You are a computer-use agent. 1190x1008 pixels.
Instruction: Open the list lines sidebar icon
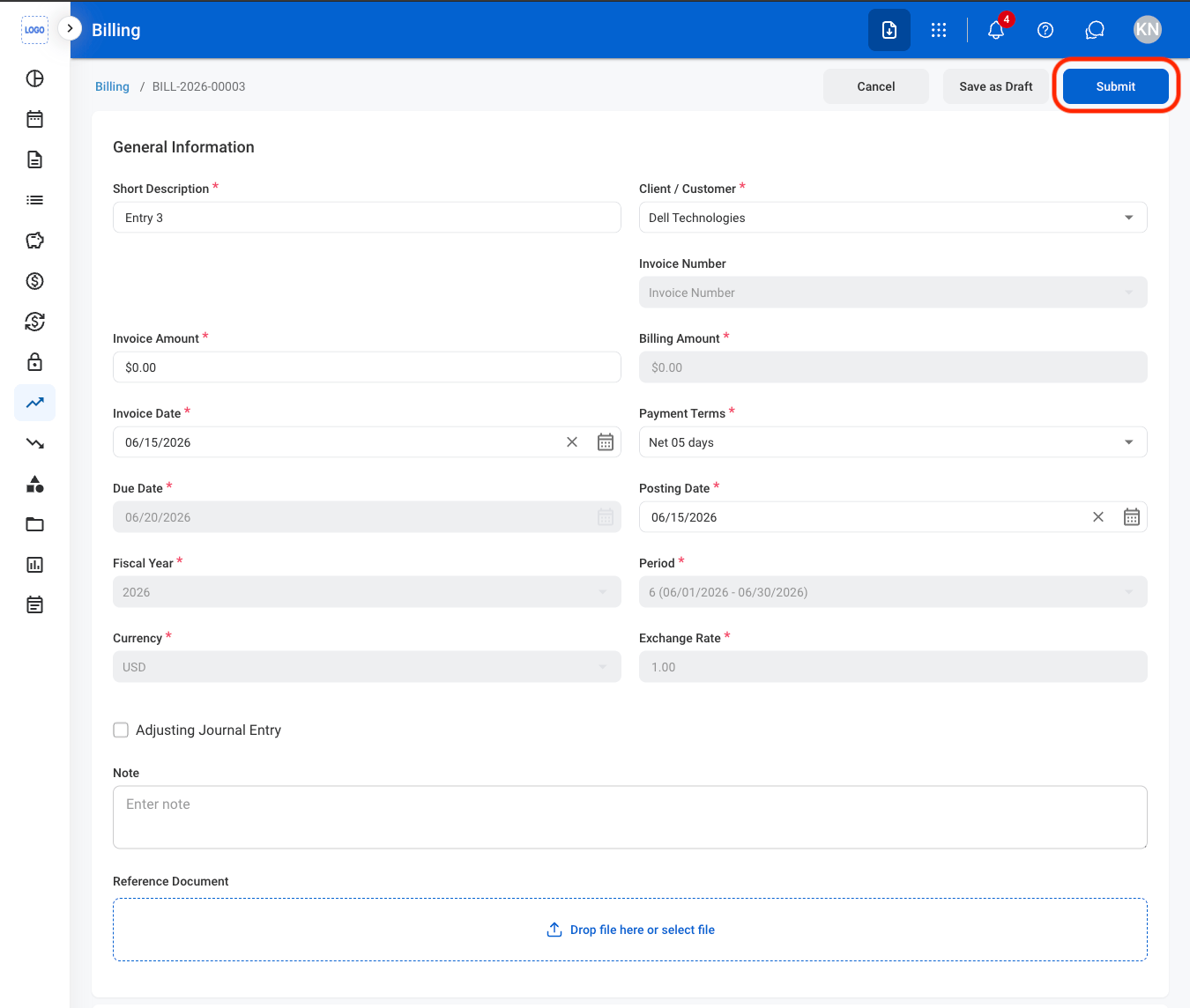(34, 200)
